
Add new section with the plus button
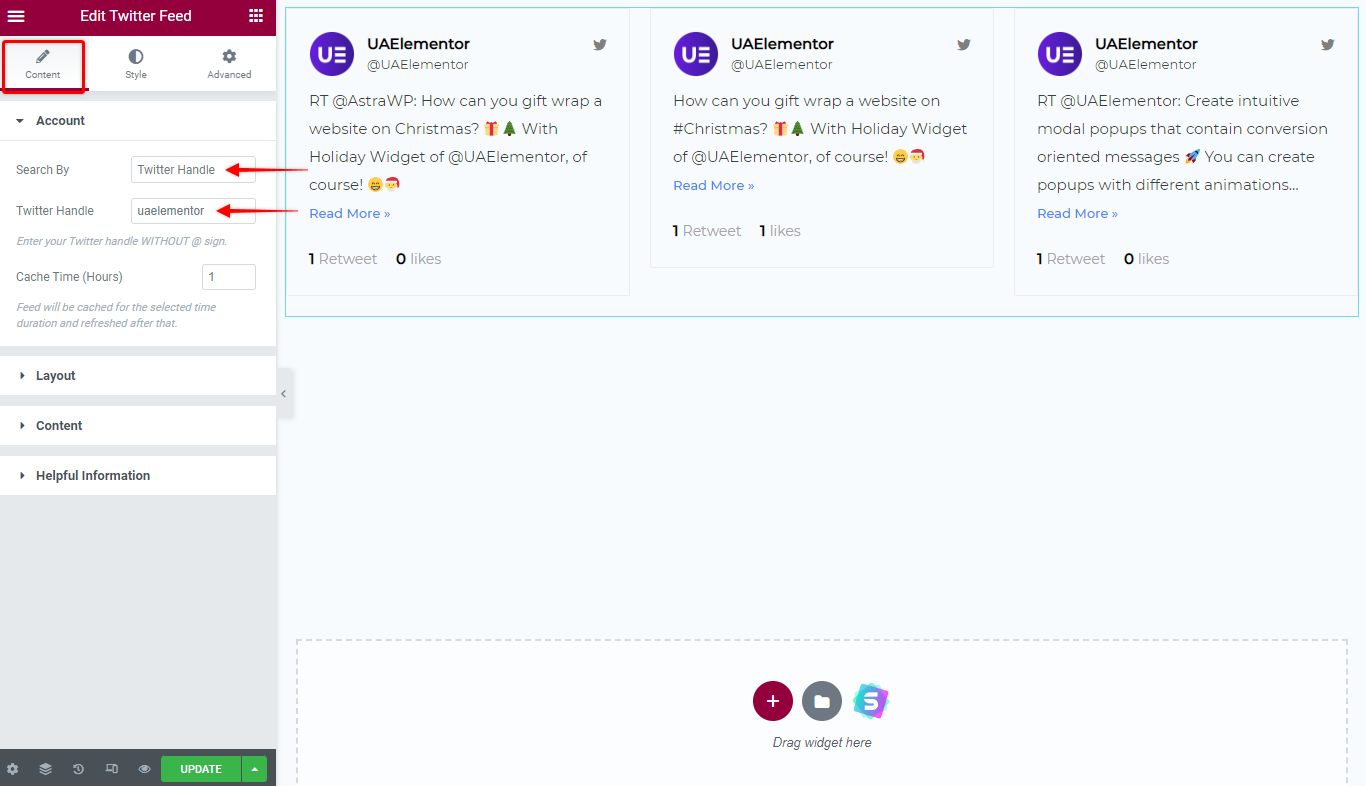(773, 702)
